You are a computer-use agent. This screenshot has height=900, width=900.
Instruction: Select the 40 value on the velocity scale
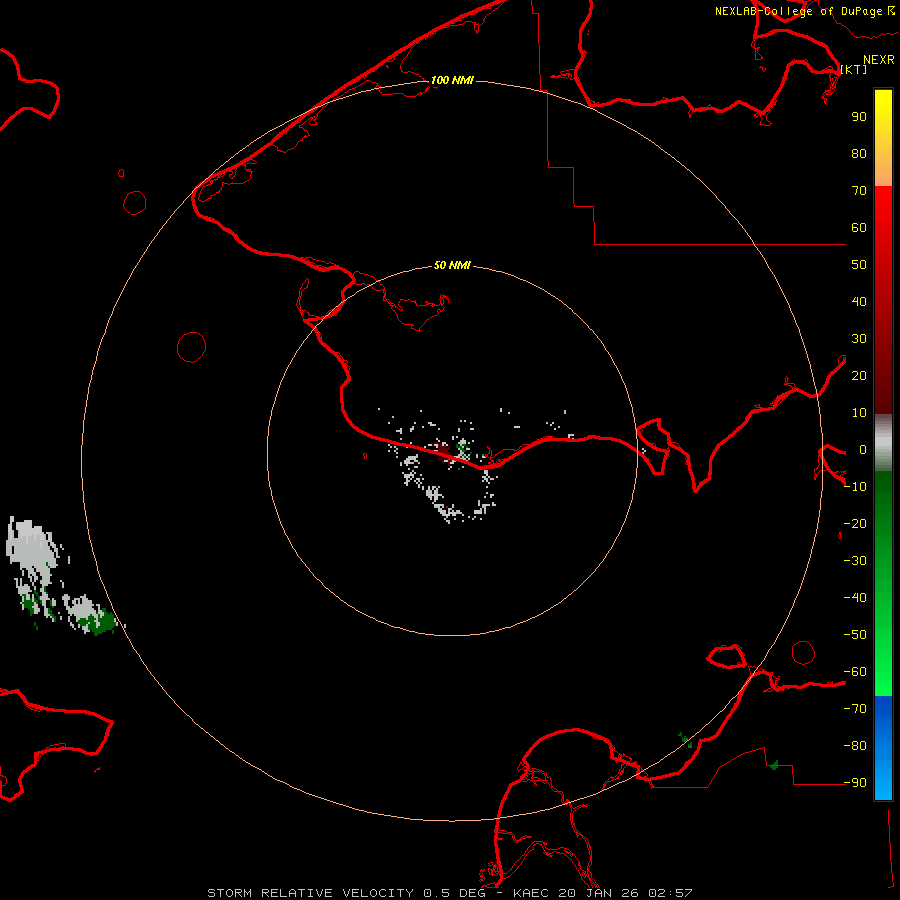point(859,301)
